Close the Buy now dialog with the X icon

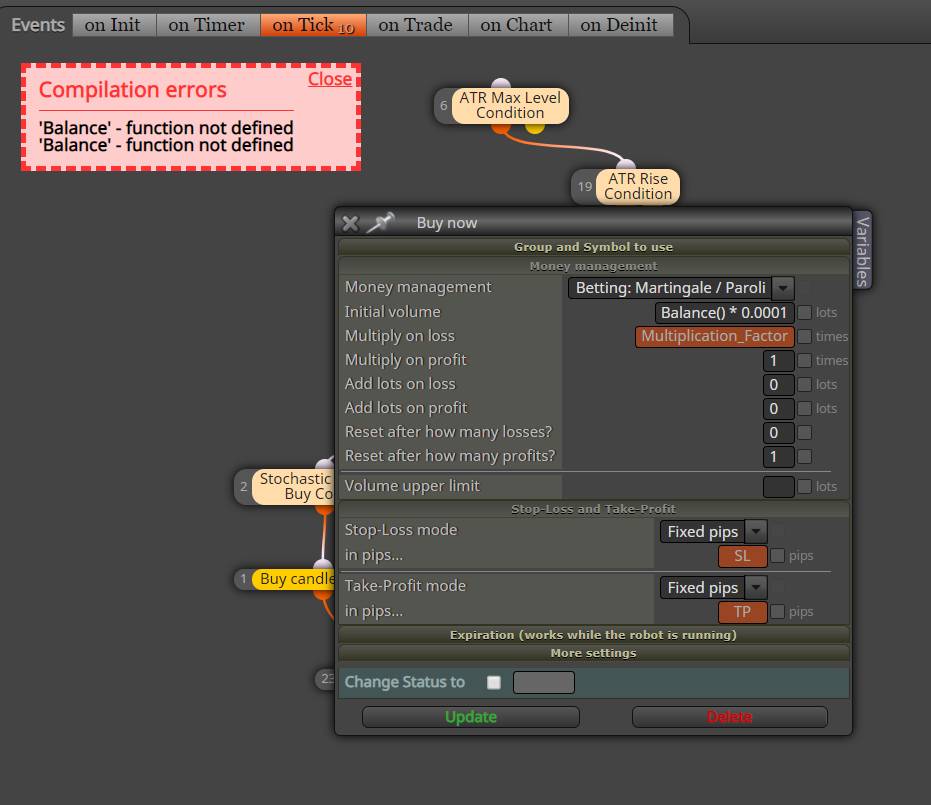350,223
